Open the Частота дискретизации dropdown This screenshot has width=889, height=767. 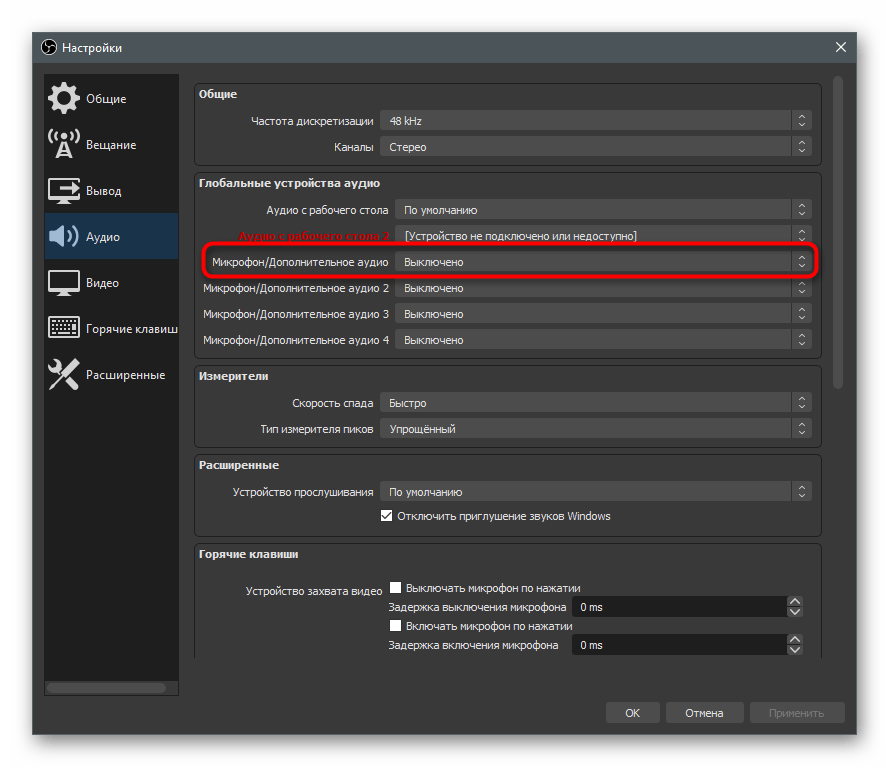[x=595, y=121]
